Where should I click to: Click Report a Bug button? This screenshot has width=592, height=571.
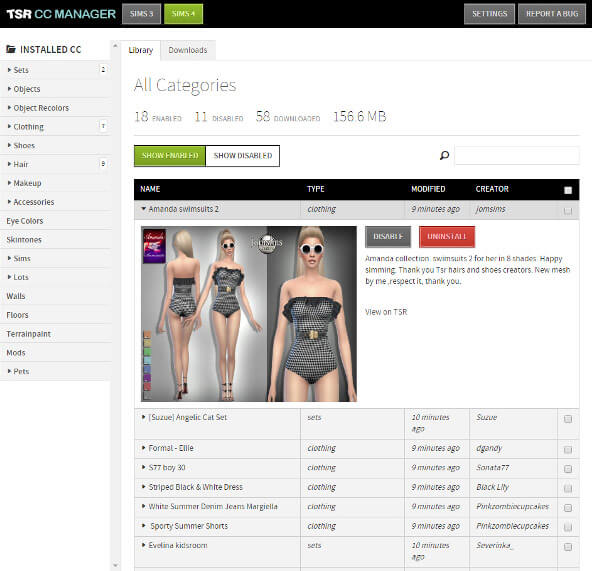(x=552, y=14)
